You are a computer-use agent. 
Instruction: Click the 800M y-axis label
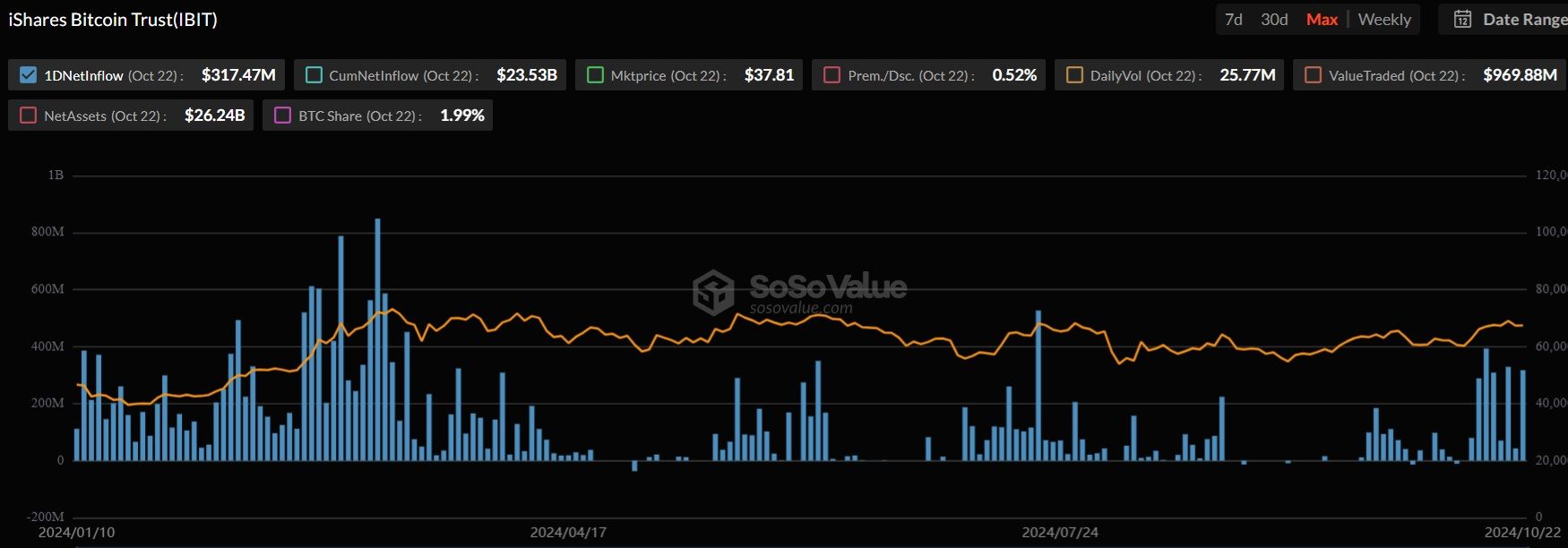[x=47, y=232]
